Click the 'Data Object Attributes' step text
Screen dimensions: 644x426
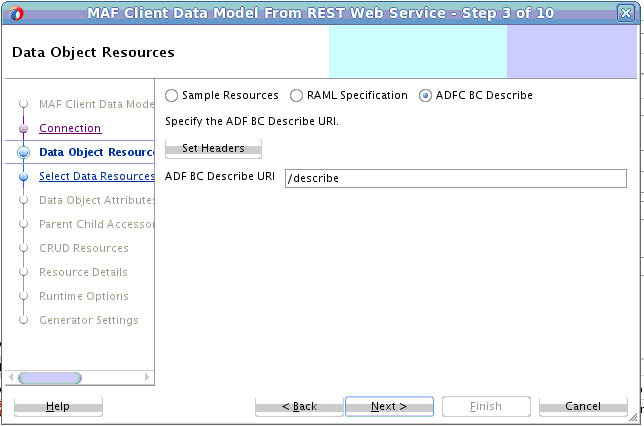click(x=97, y=200)
